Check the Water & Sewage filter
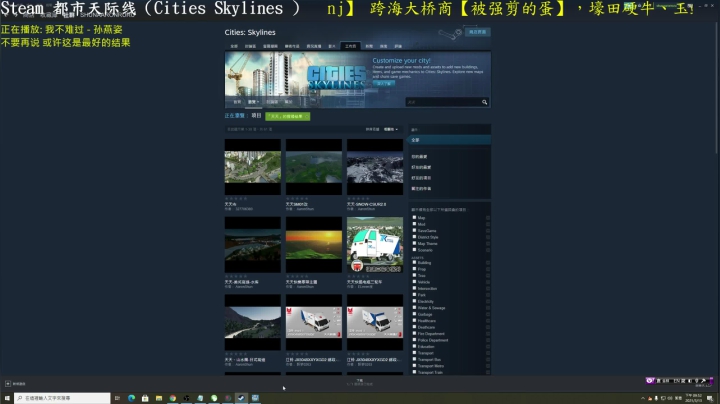 [414, 308]
